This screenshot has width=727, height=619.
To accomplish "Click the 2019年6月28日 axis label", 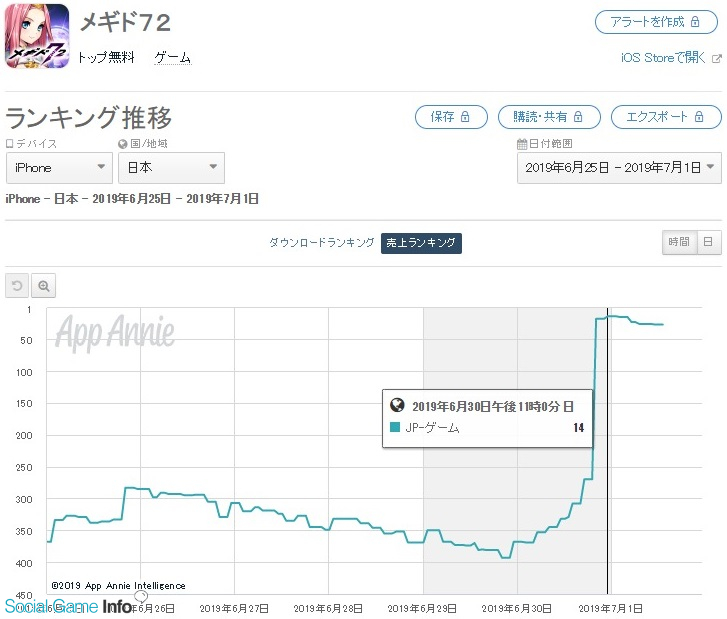I will [x=328, y=608].
